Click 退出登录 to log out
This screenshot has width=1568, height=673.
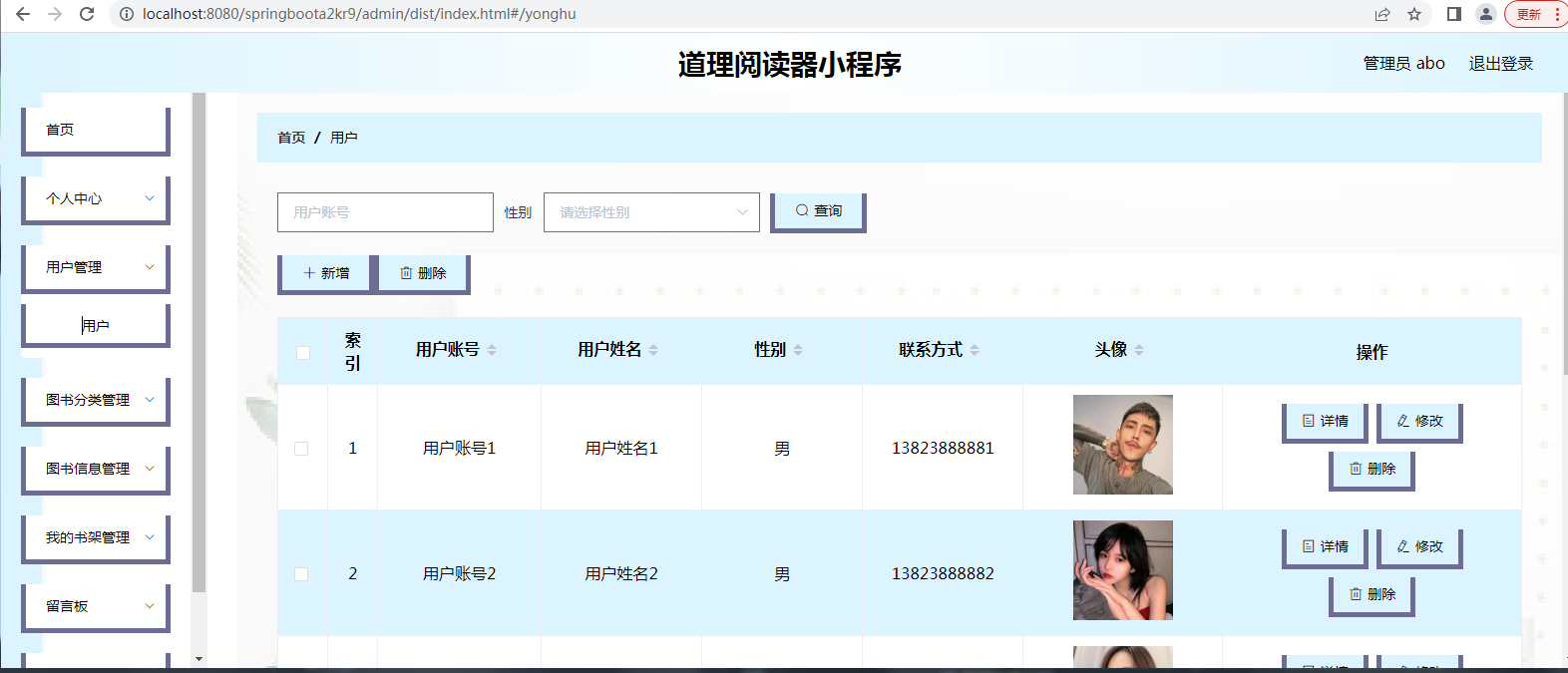coord(1500,64)
